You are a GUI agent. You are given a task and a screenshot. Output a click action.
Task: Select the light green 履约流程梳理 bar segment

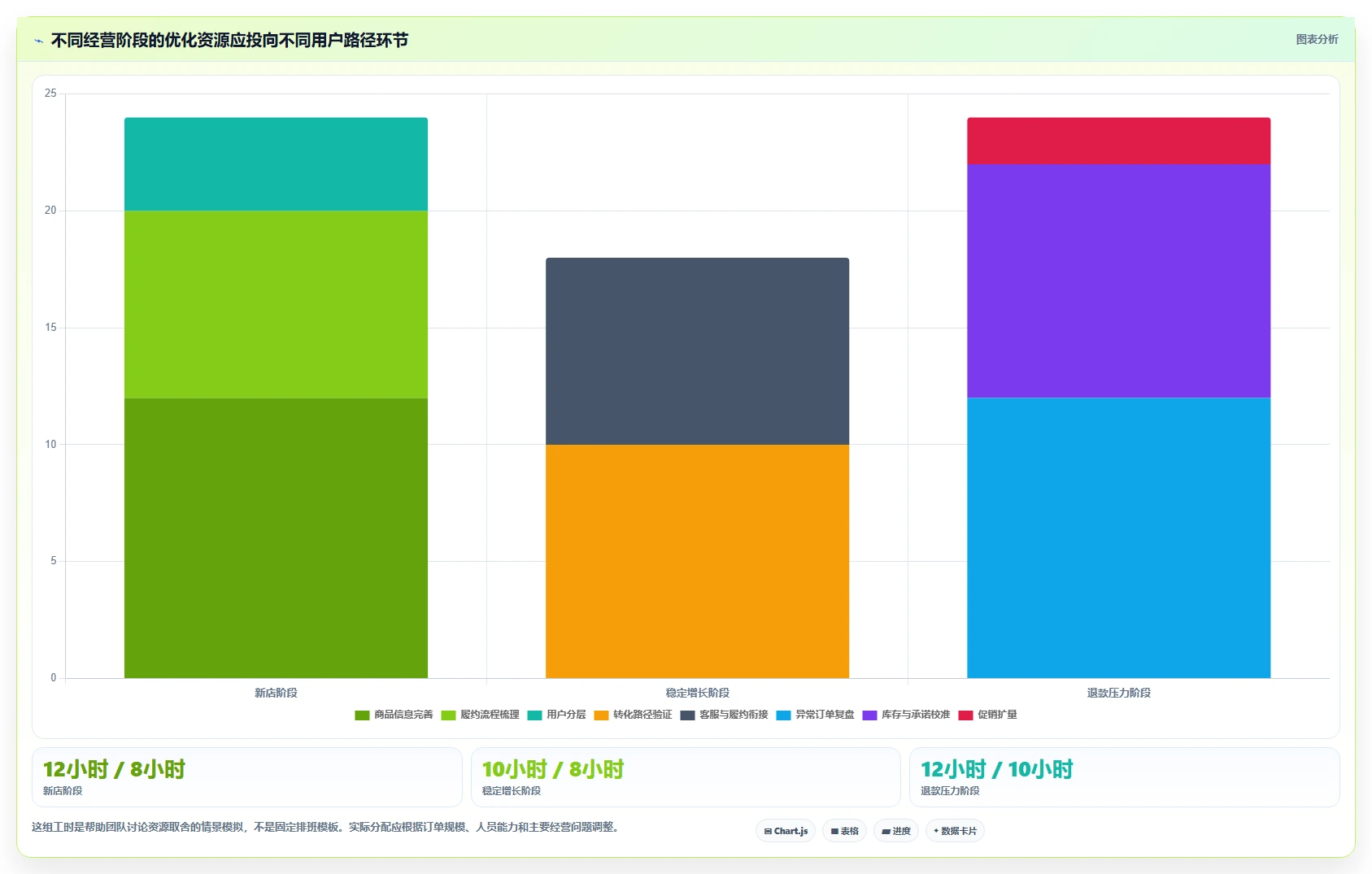click(276, 304)
